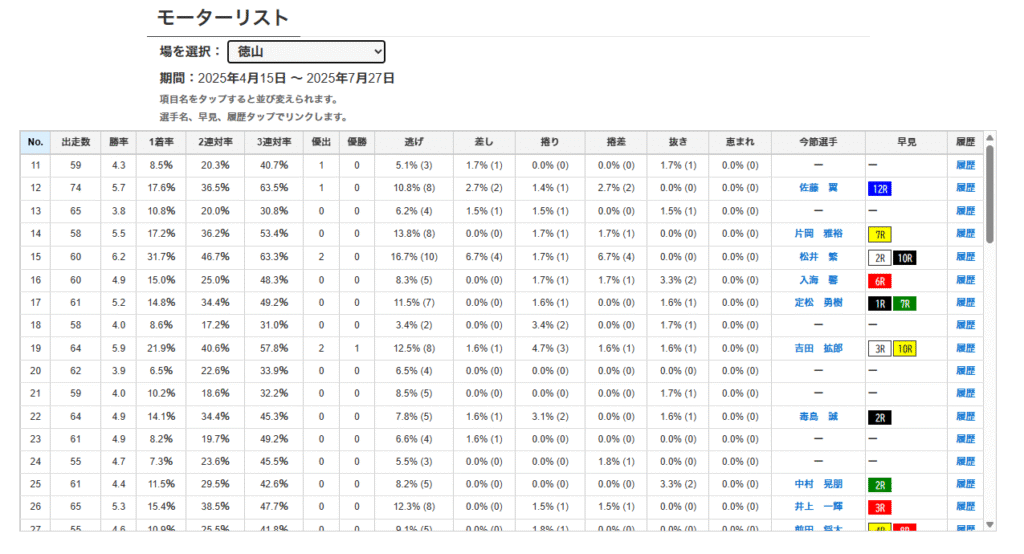
Task: Open the red 6R race badge
Action: click(880, 281)
